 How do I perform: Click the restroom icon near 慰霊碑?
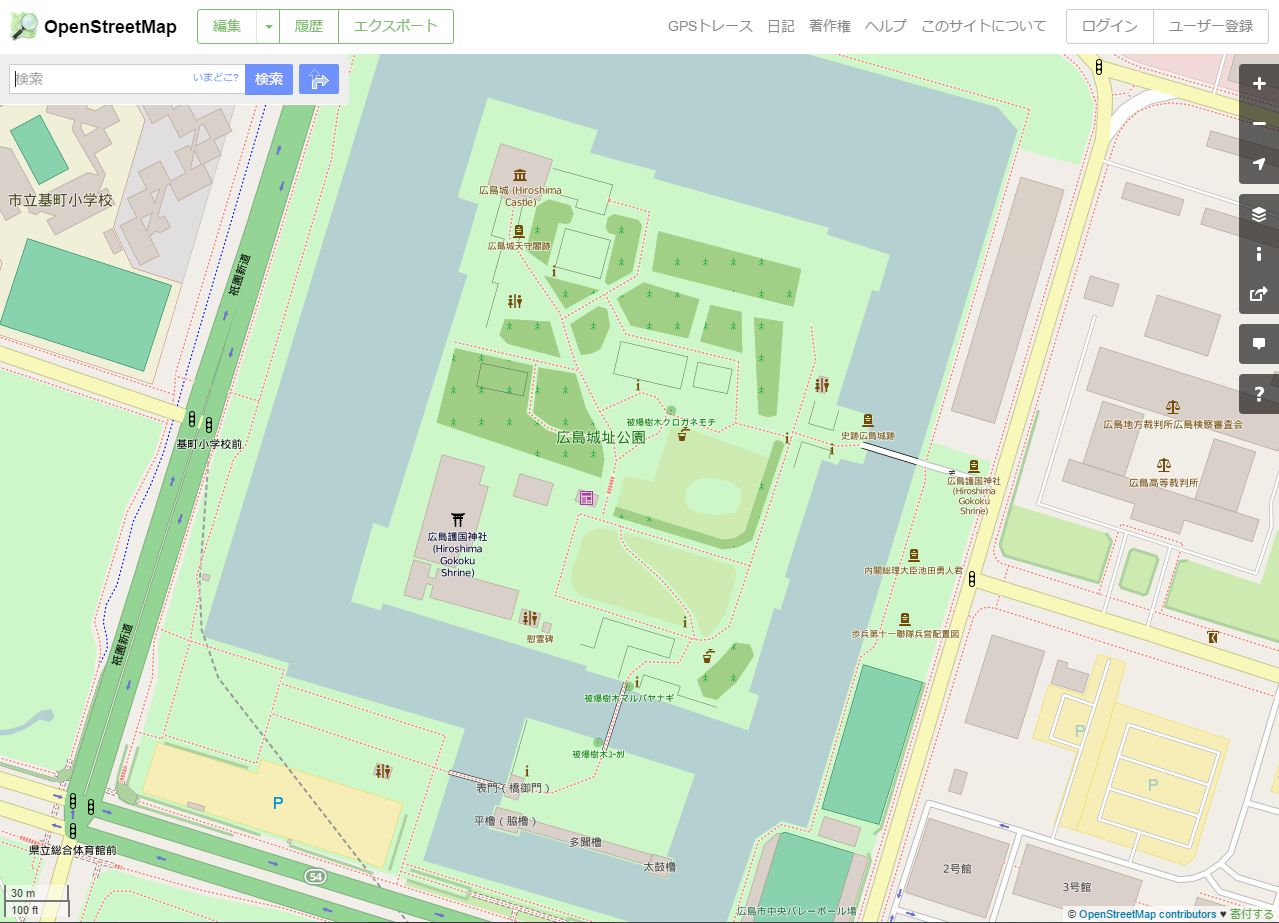click(x=530, y=619)
